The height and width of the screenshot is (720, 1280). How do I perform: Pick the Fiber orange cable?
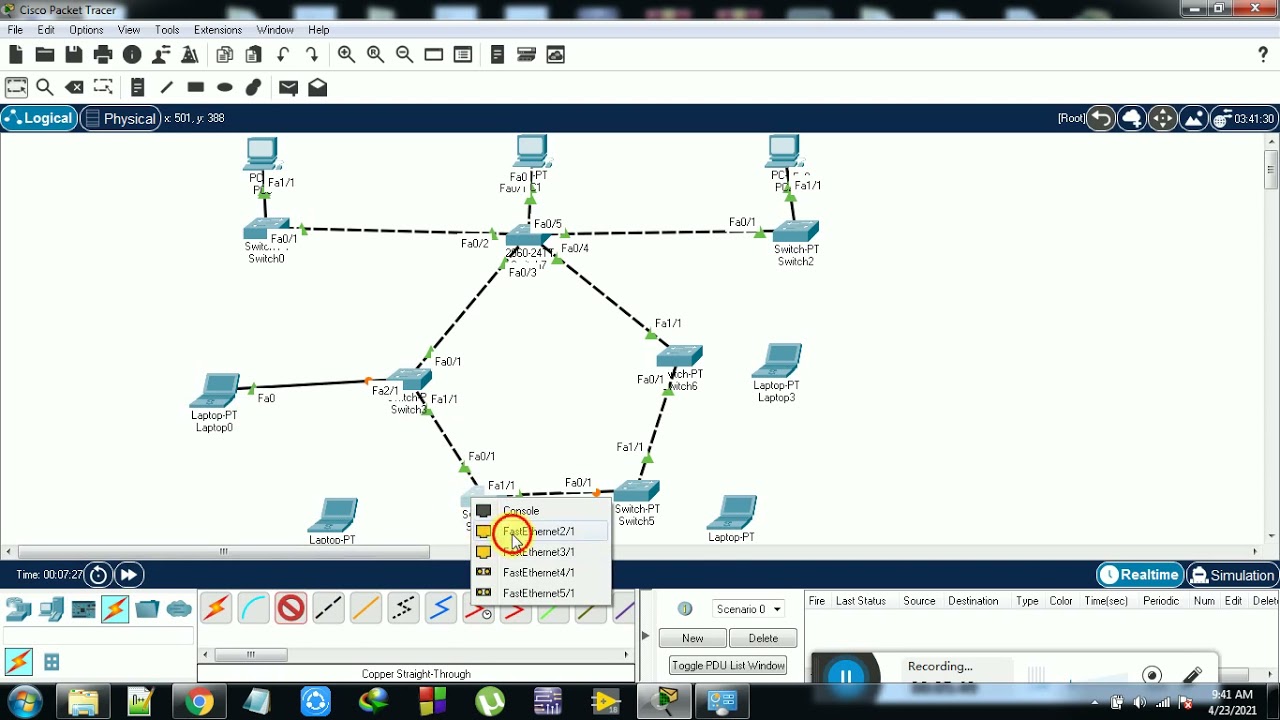click(x=365, y=608)
